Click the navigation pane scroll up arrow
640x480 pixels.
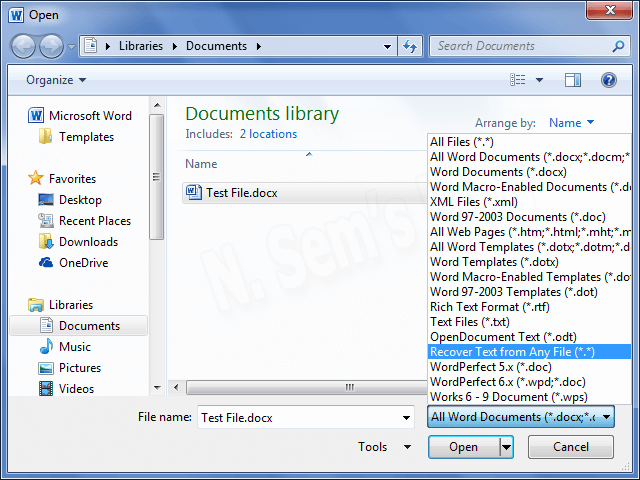157,105
